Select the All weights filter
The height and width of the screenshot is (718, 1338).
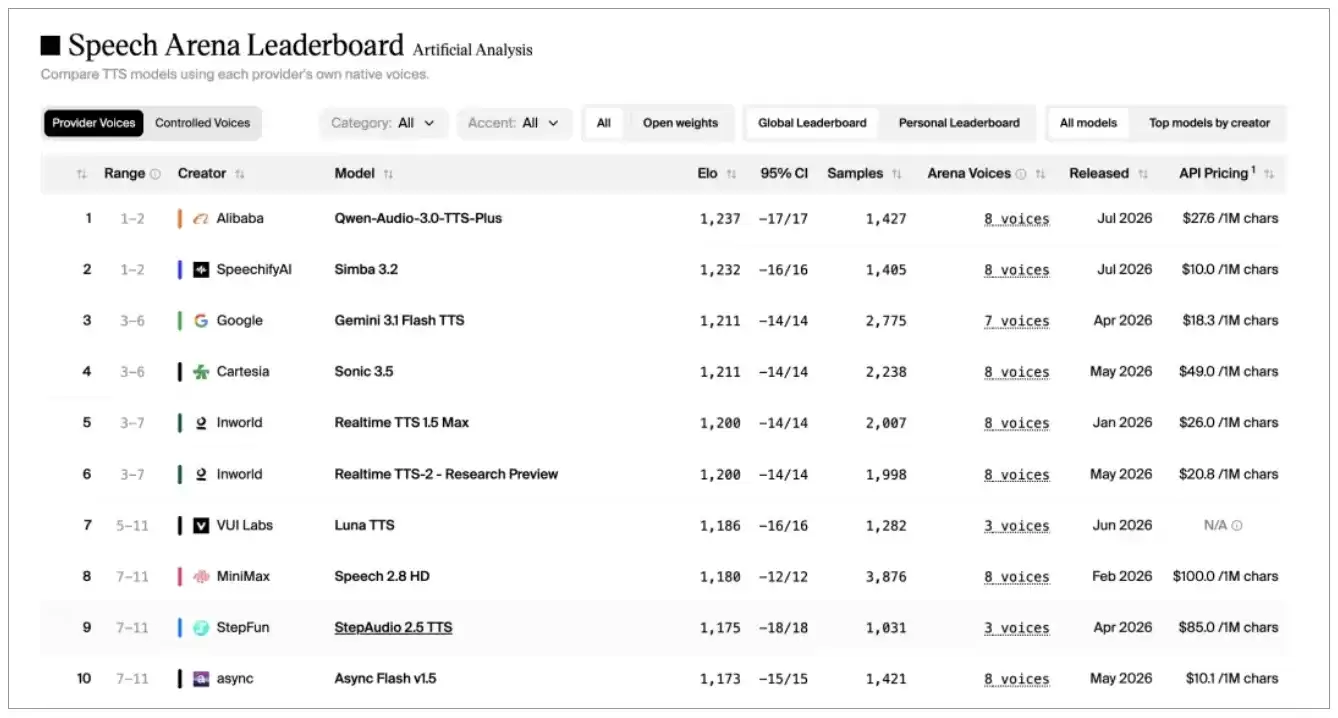[x=604, y=123]
